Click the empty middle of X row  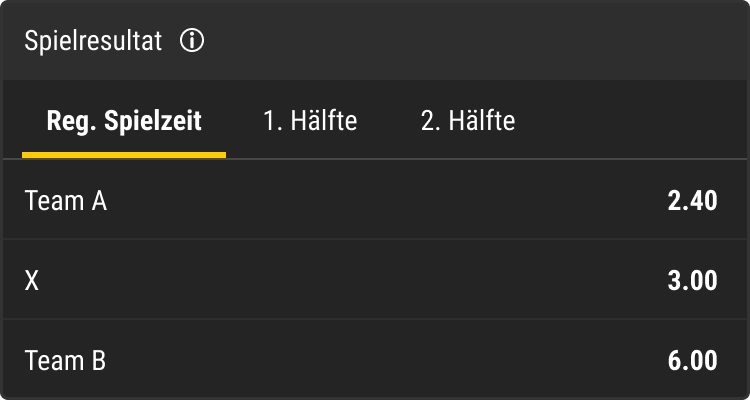coord(354,279)
